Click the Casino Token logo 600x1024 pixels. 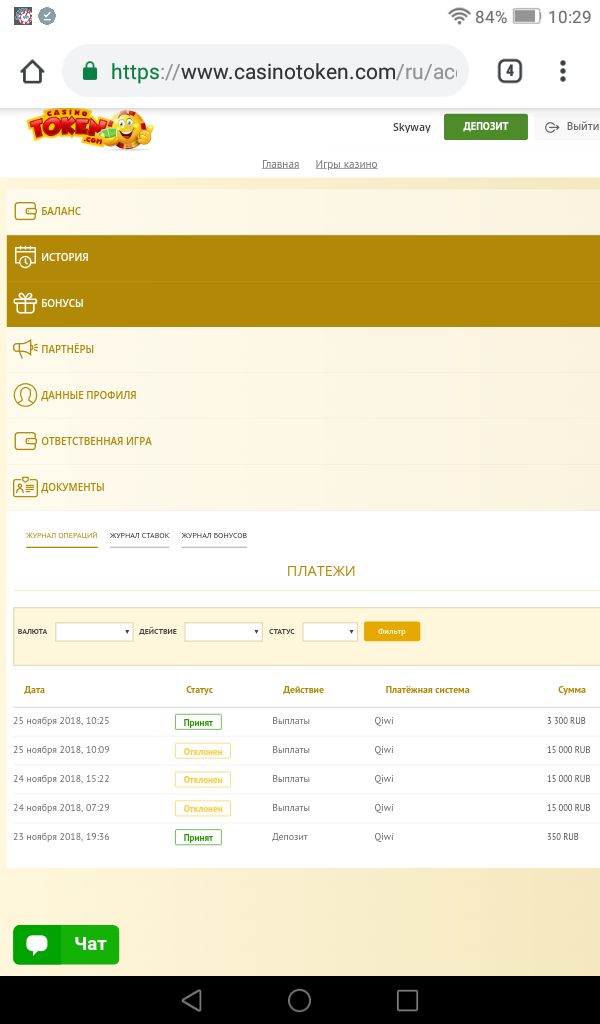[x=90, y=130]
